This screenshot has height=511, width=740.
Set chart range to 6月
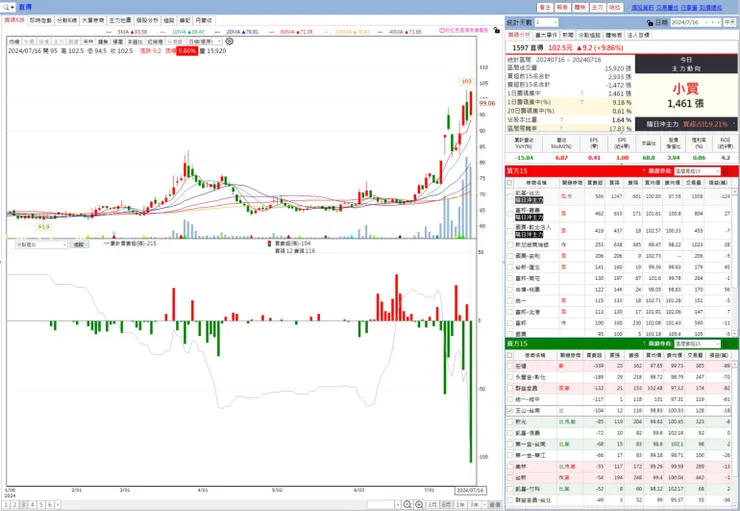(446, 504)
